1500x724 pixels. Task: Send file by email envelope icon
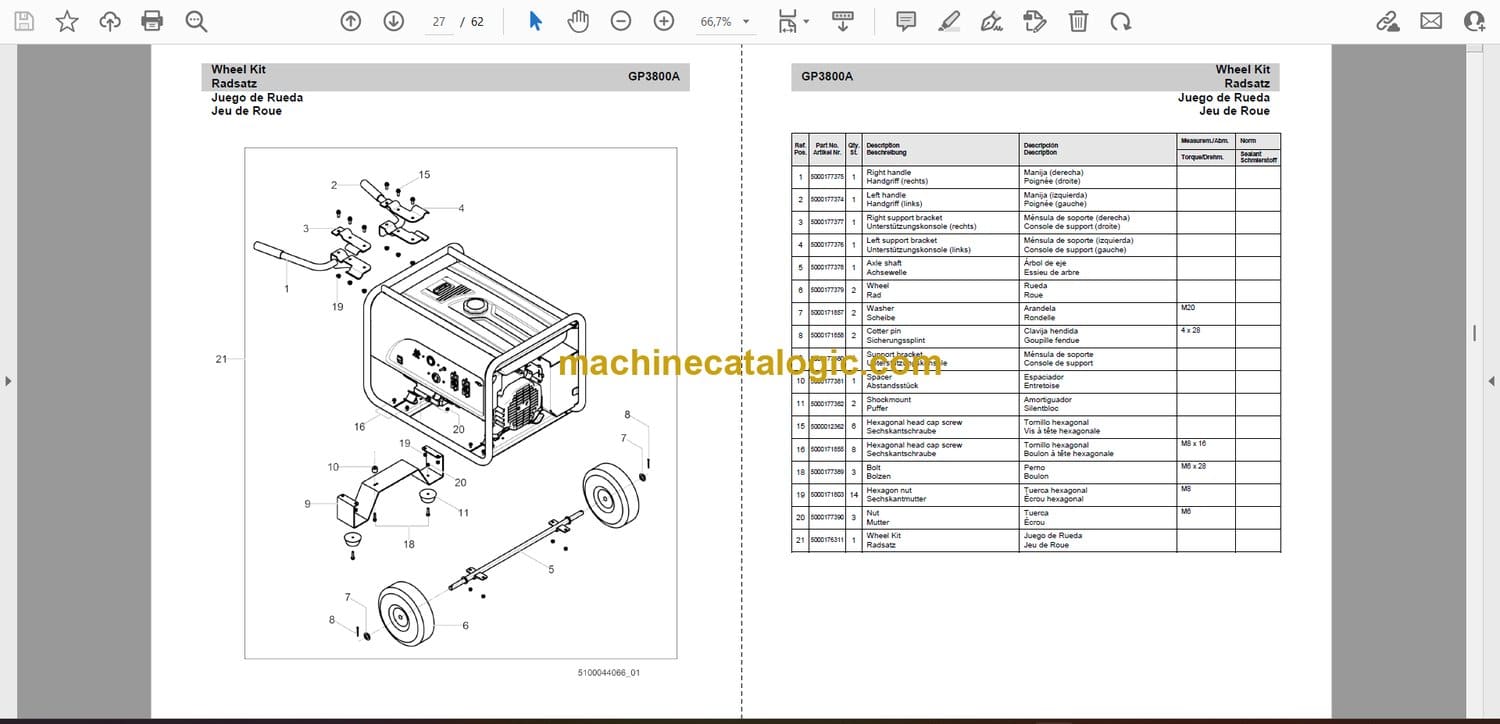click(1431, 21)
